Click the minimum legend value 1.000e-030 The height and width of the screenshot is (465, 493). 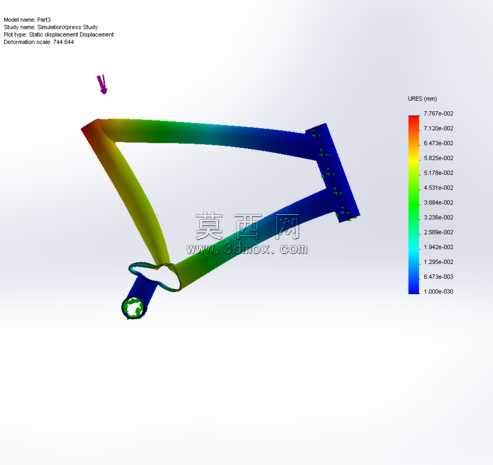coord(438,291)
